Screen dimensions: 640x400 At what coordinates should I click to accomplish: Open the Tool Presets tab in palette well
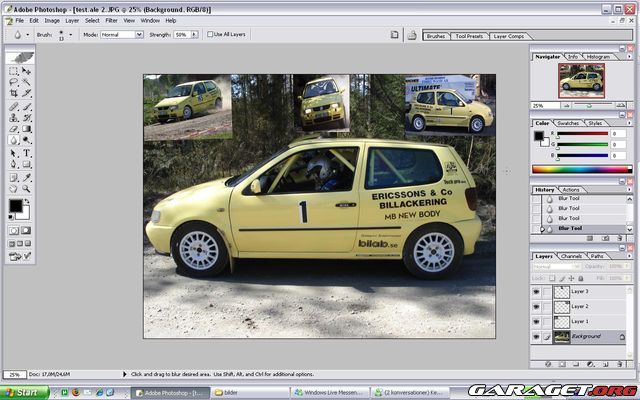[469, 36]
